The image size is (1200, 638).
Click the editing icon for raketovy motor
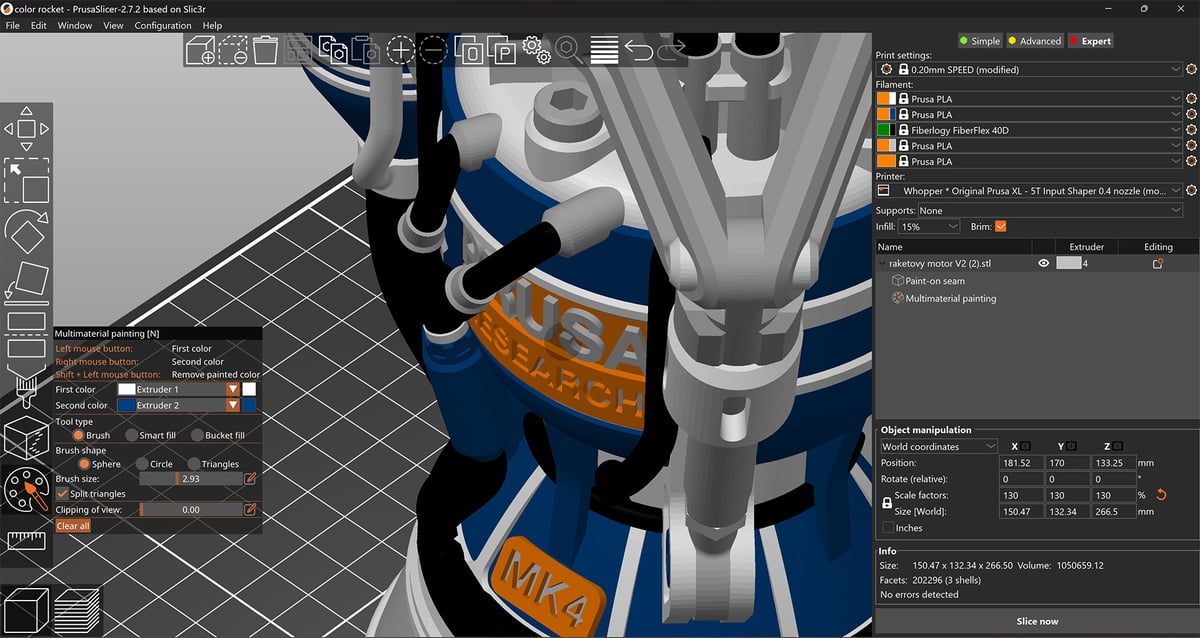[1158, 263]
